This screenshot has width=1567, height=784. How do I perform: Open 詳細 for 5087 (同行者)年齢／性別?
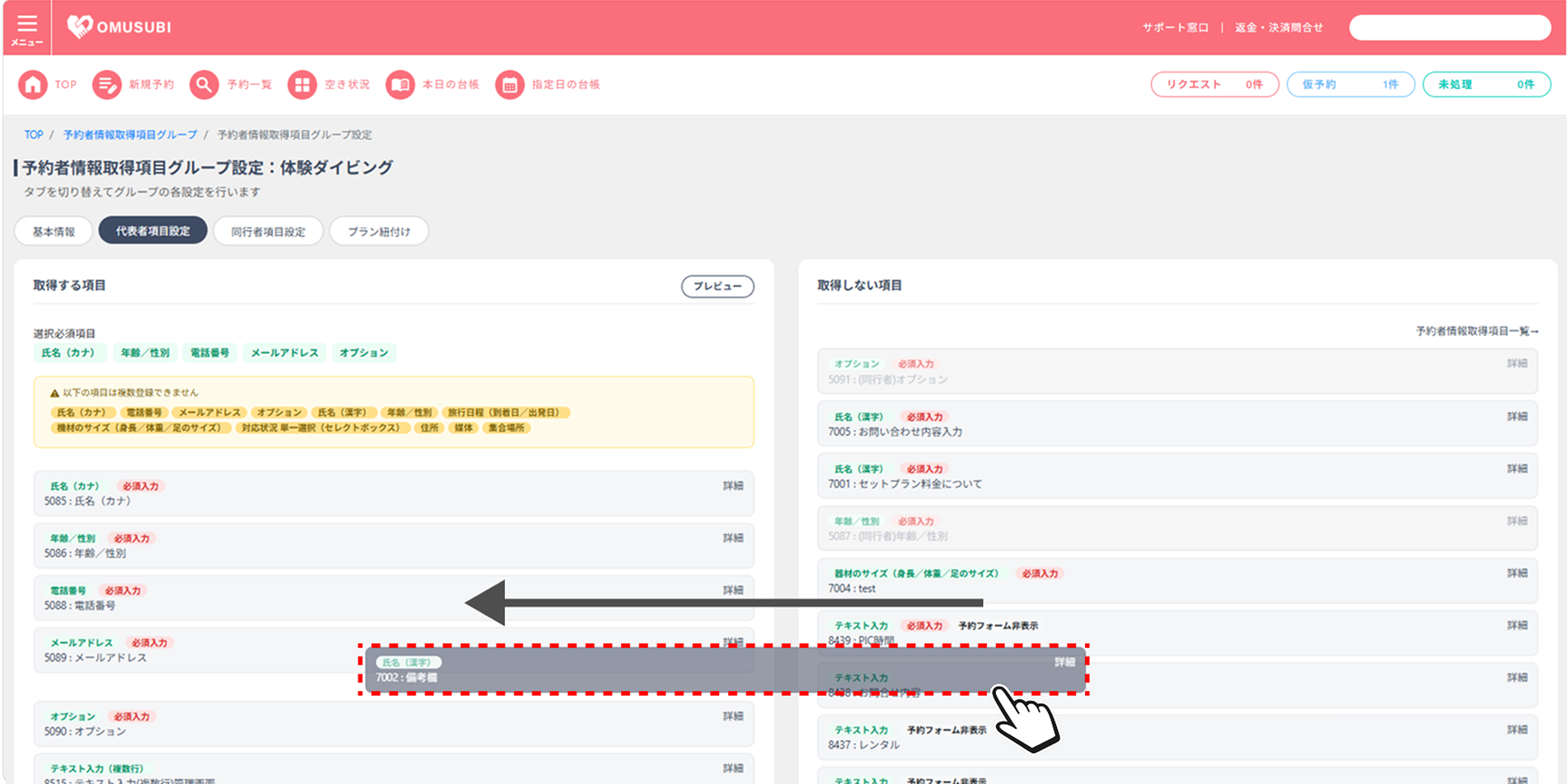(1518, 520)
